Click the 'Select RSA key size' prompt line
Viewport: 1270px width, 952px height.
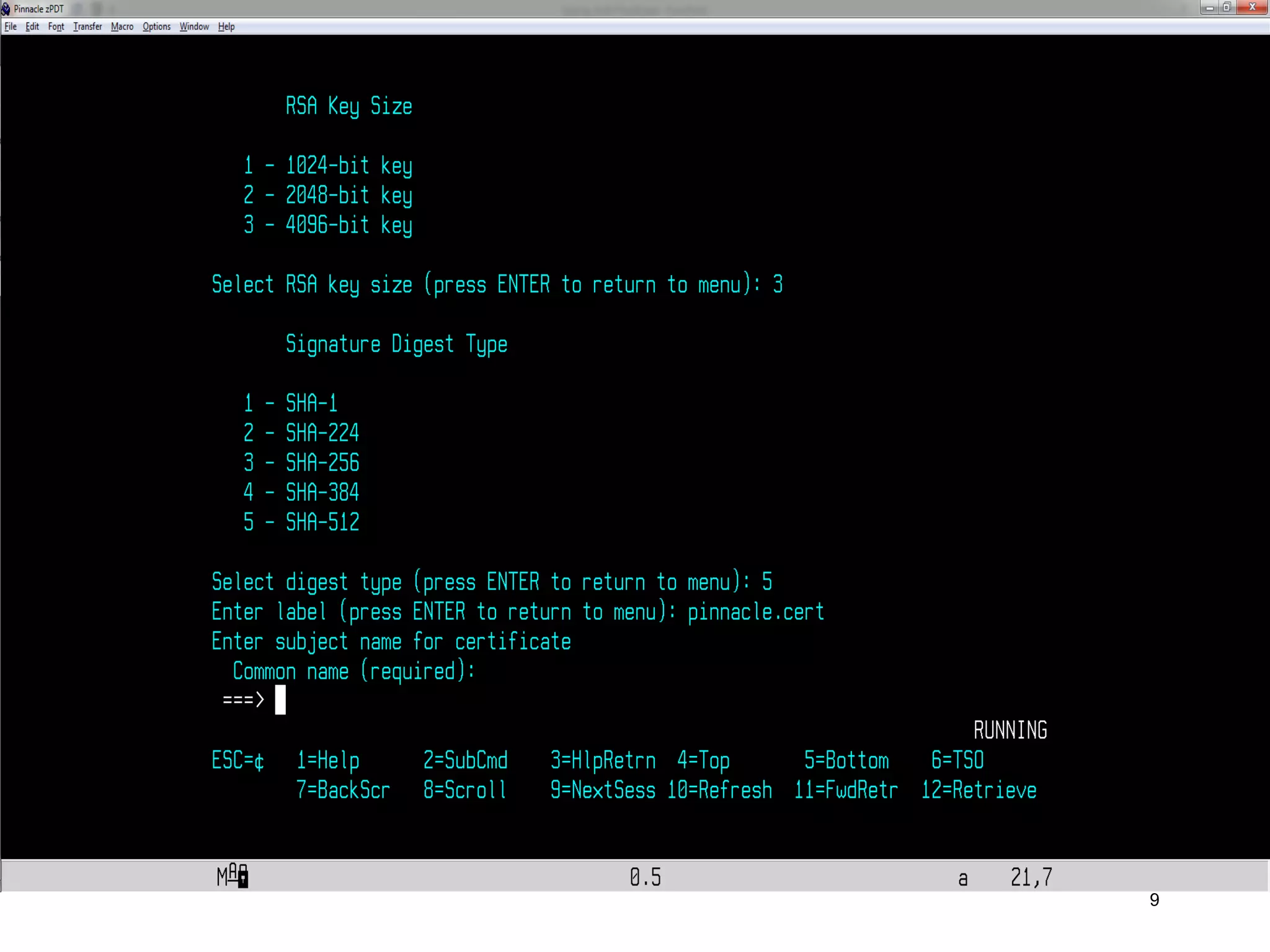click(497, 285)
